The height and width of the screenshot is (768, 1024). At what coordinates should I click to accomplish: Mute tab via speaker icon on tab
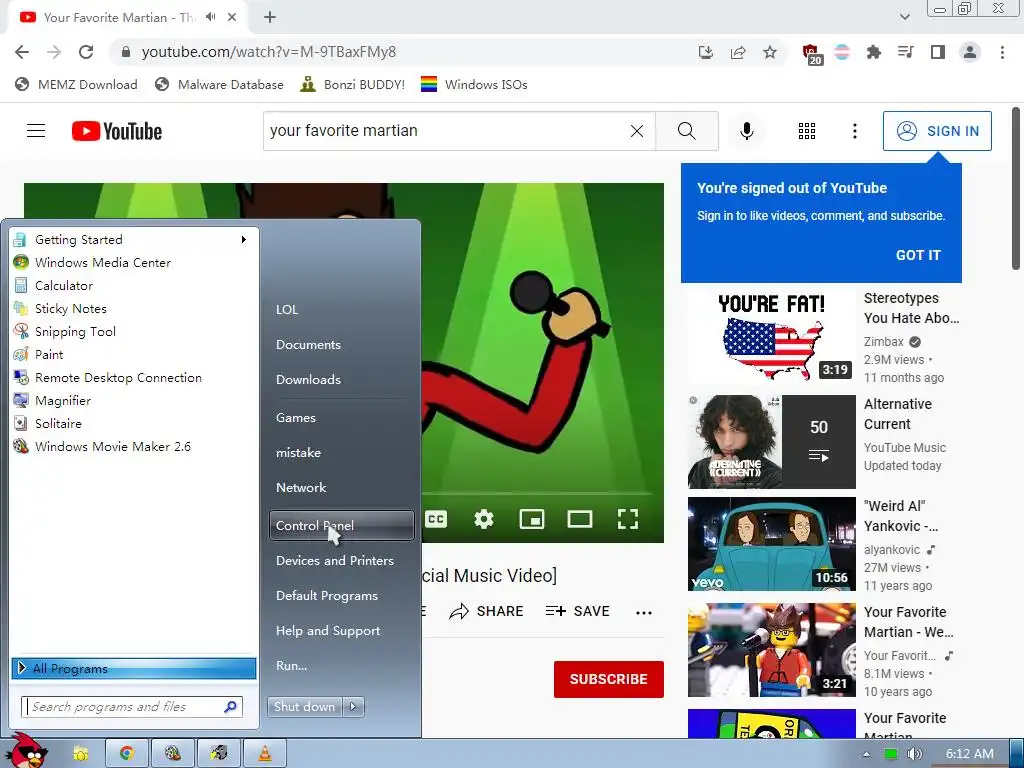coord(210,17)
